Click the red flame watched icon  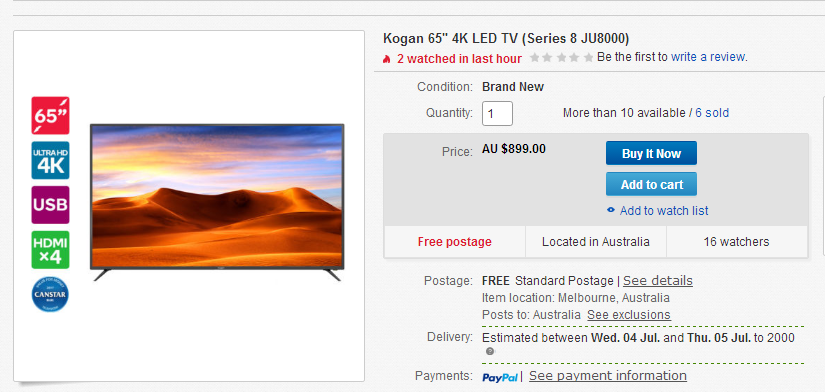pos(387,59)
